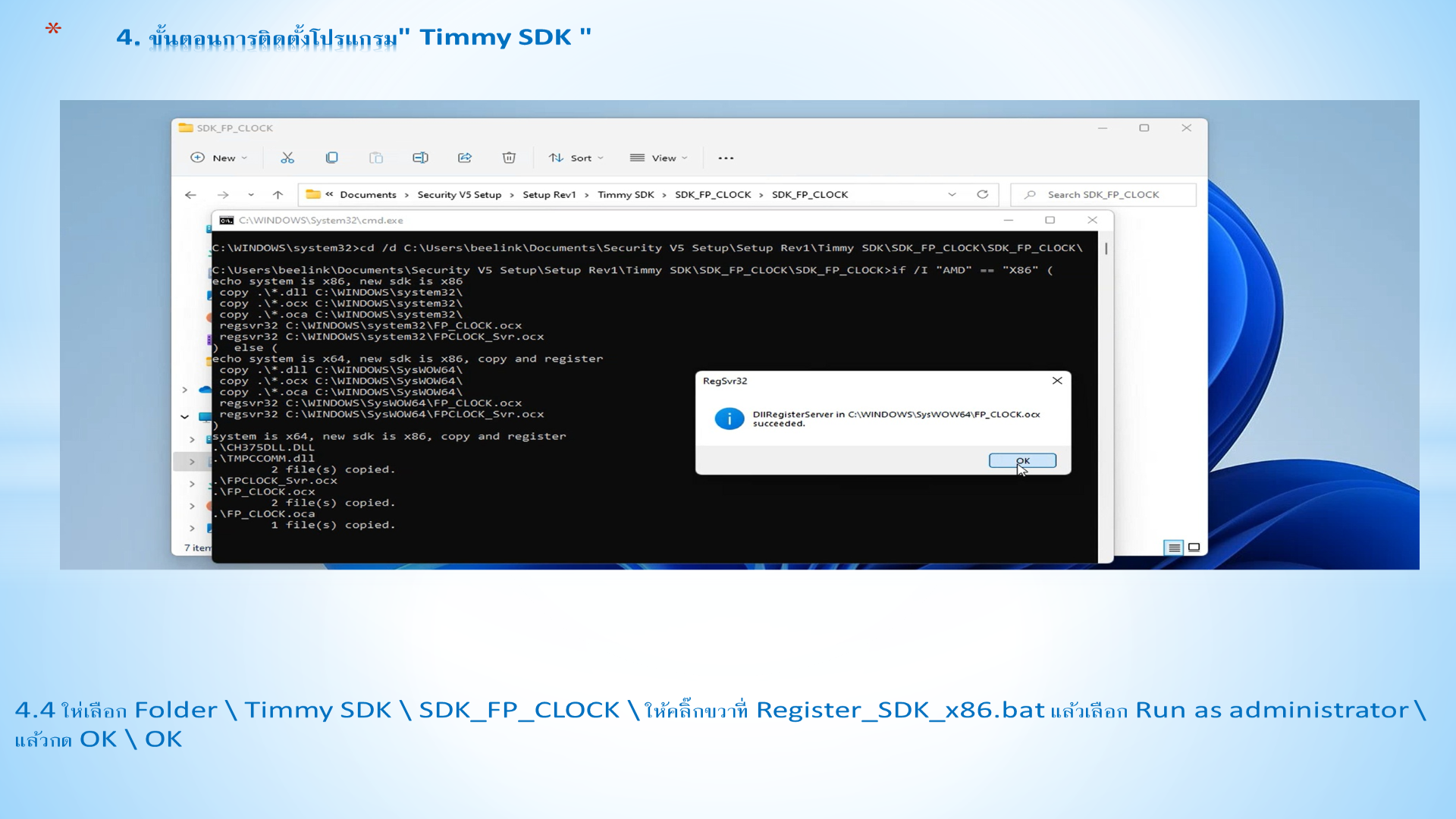Screen dimensions: 1456x819
Task: Click the overflow chevrons before Documents breadcrumb
Action: coord(329,194)
